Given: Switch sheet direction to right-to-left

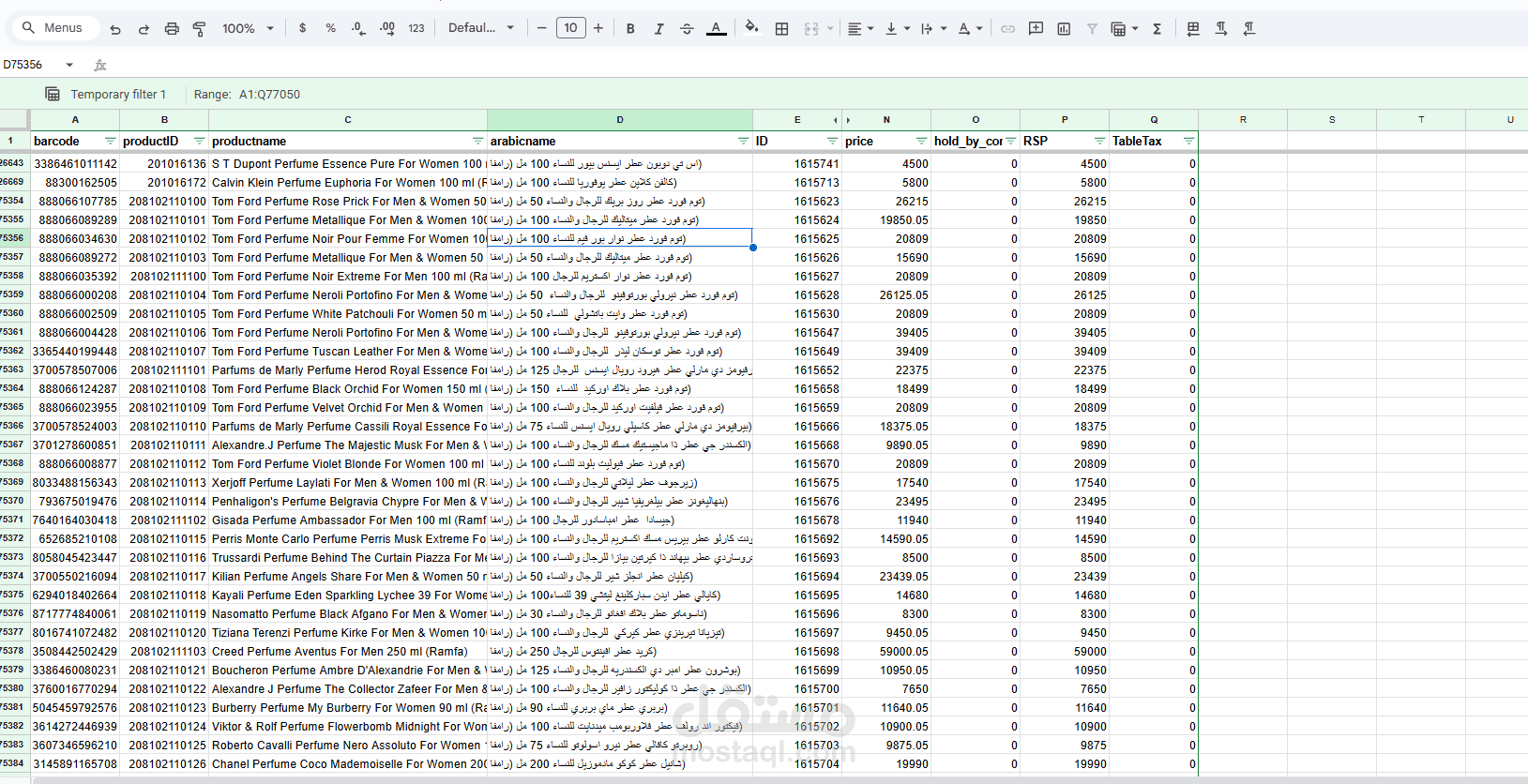Looking at the screenshot, I should coord(1193,28).
